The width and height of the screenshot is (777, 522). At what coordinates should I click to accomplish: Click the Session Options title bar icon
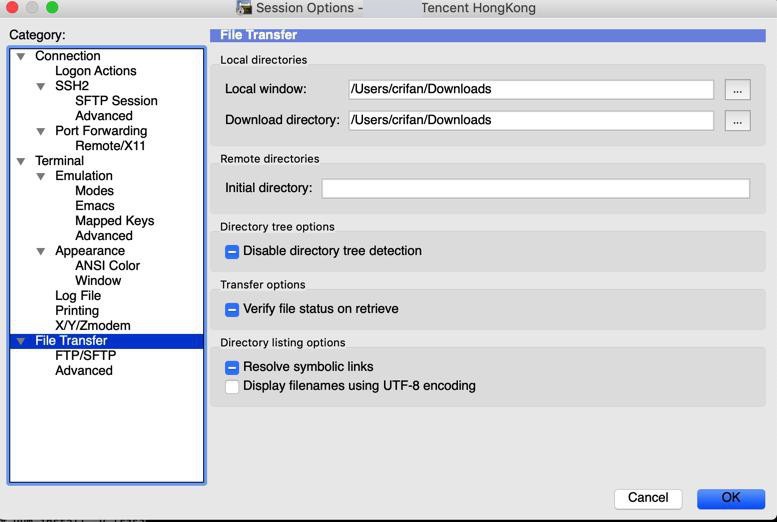click(243, 7)
